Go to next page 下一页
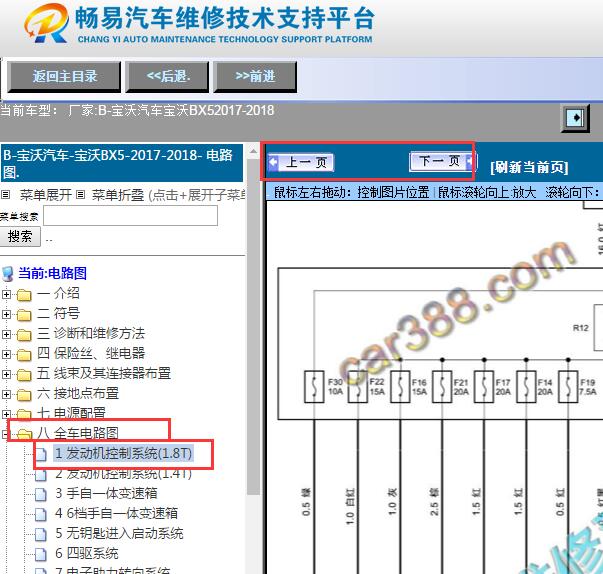Image resolution: width=603 pixels, height=574 pixels. pyautogui.click(x=442, y=161)
